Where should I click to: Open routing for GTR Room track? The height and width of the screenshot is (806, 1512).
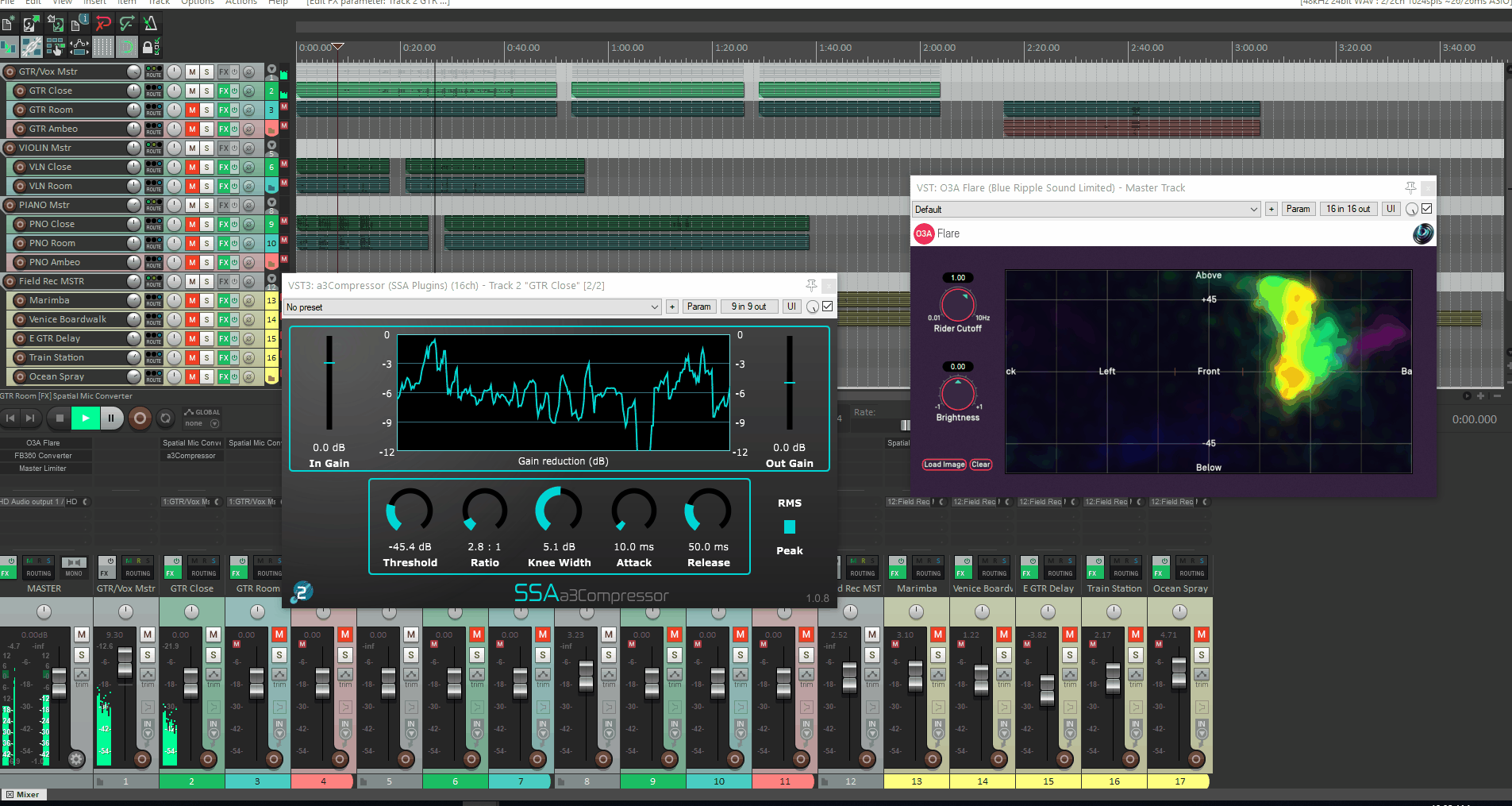pyautogui.click(x=154, y=110)
